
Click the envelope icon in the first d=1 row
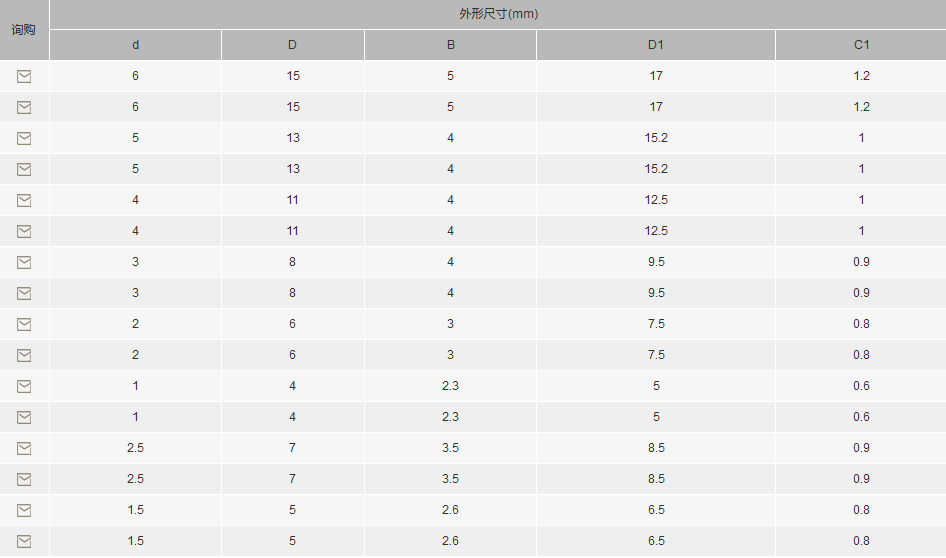24,386
